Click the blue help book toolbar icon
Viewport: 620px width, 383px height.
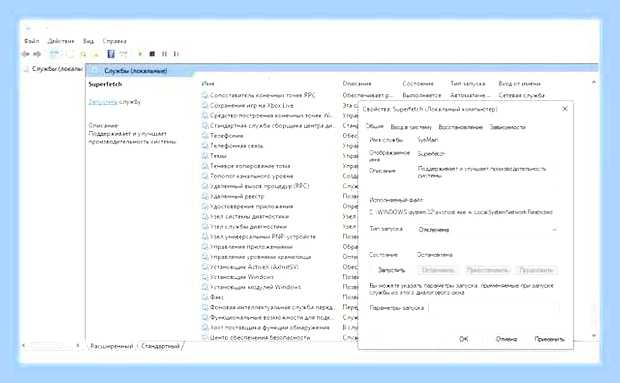111,54
